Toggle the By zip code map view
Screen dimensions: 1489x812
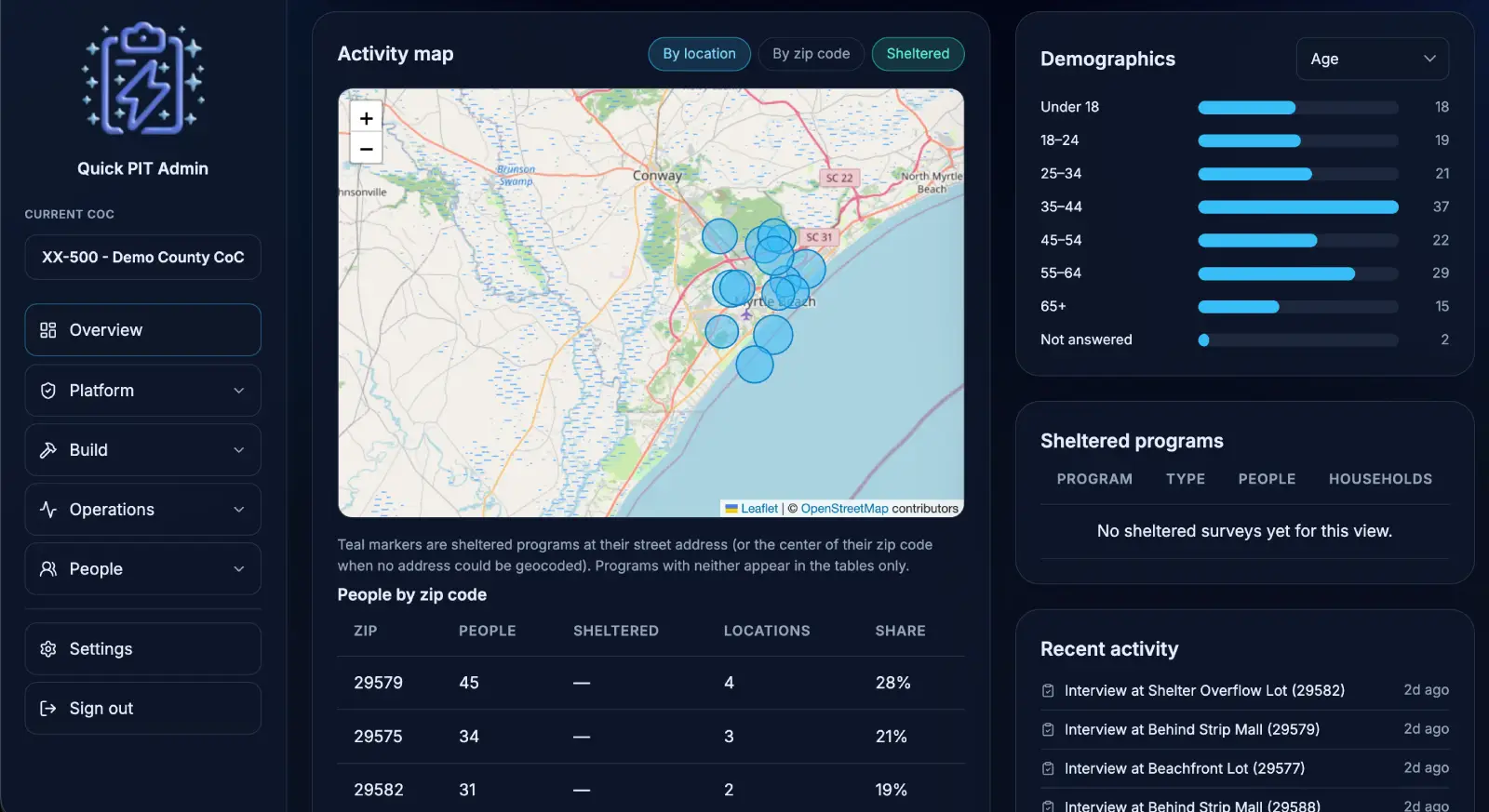(x=812, y=54)
